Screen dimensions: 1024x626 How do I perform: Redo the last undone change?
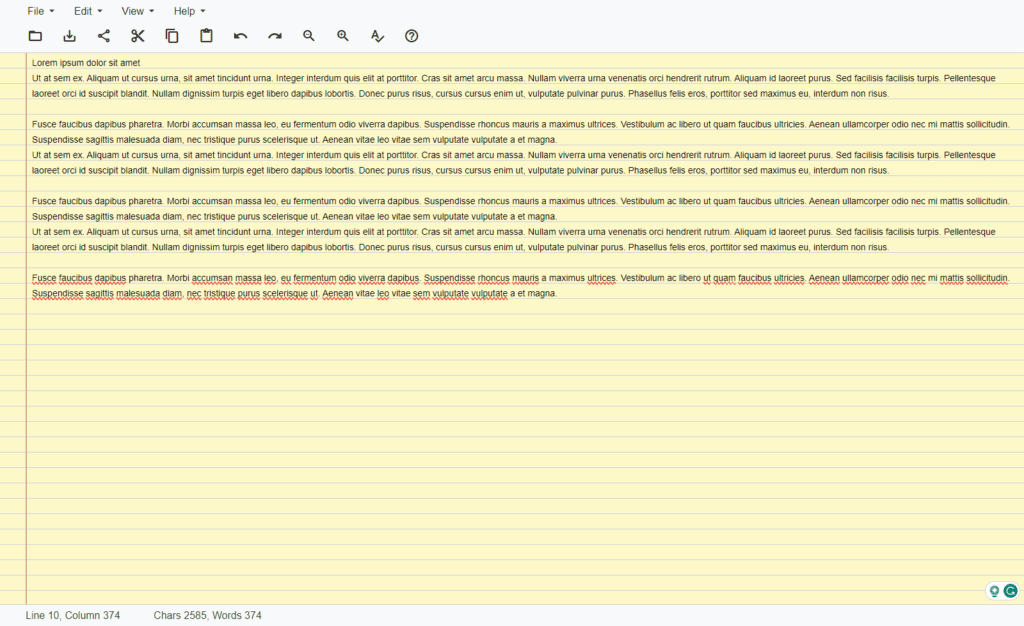click(x=274, y=36)
